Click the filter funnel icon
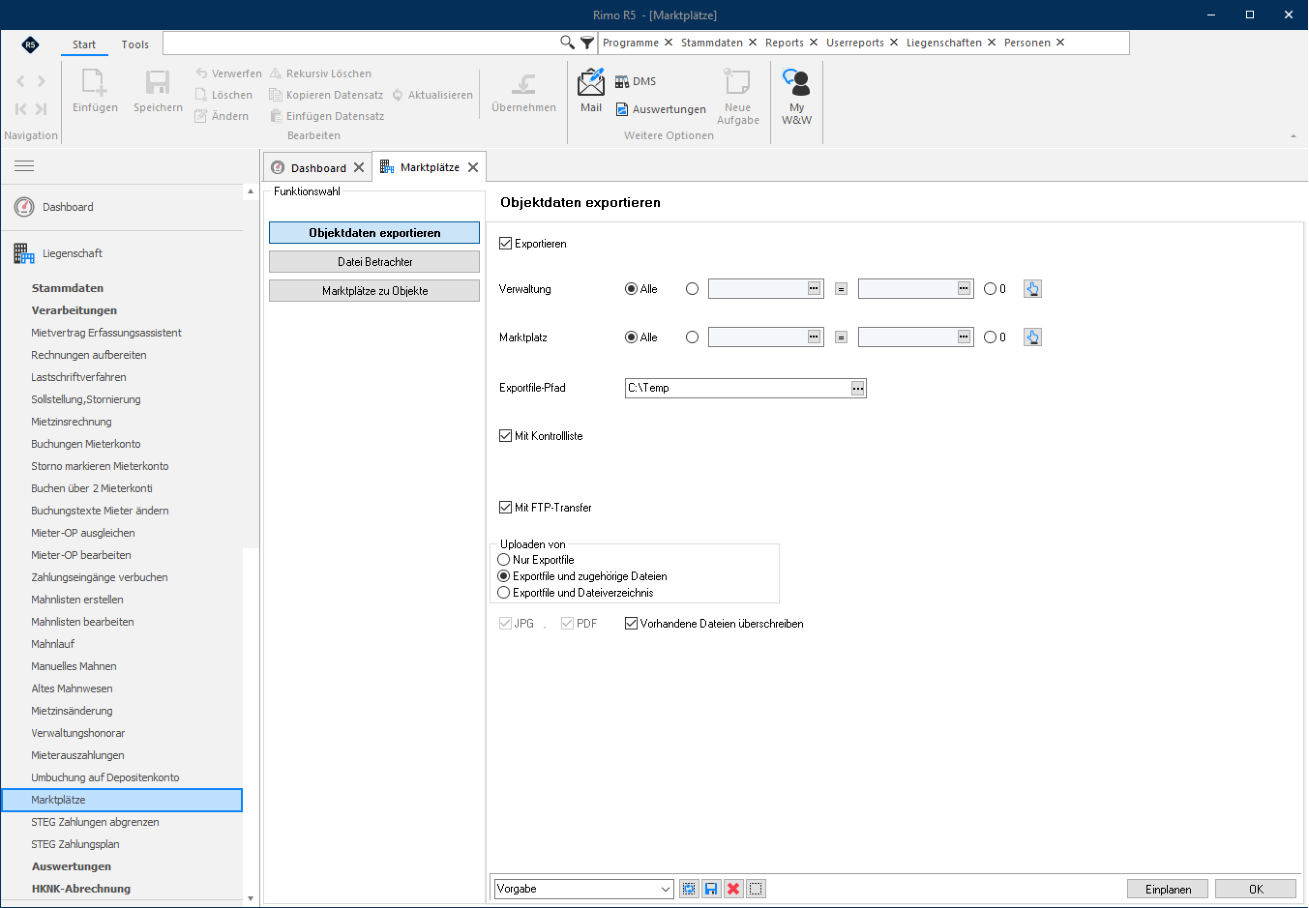 pyautogui.click(x=587, y=43)
